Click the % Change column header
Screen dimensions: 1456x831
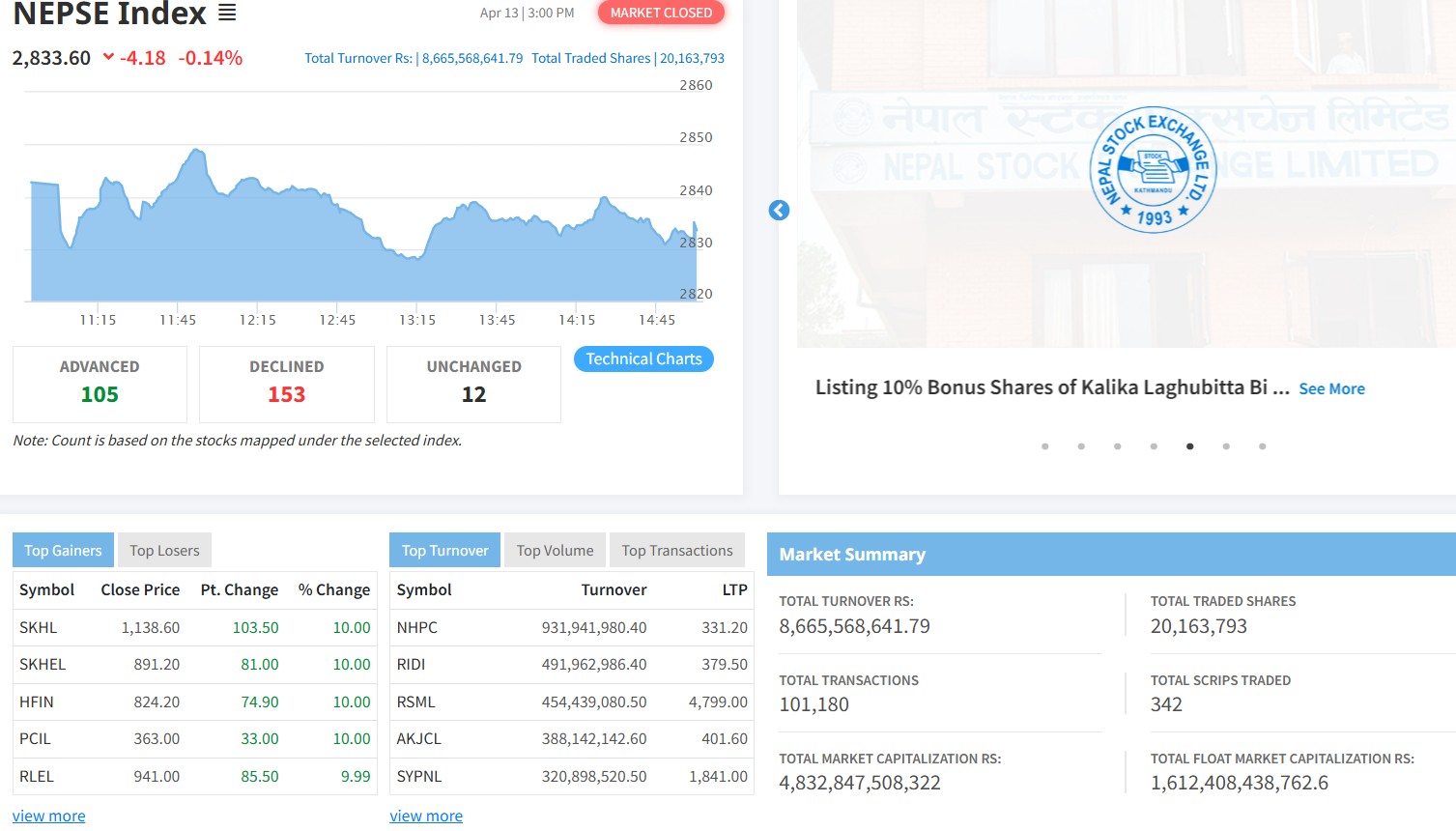334,590
